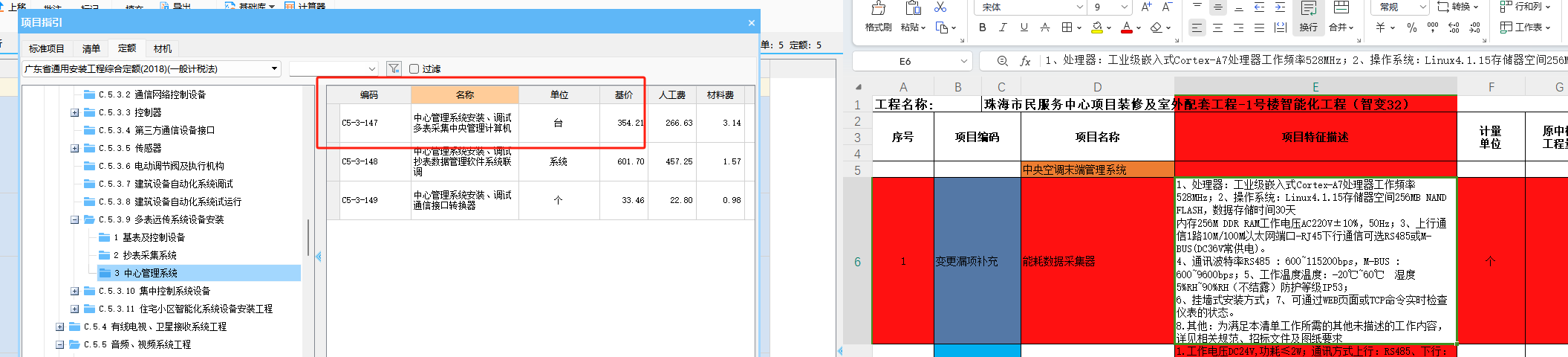The width and height of the screenshot is (1568, 357).
Task: Click the filter funnel icon in 项目指引 dialog
Action: [394, 68]
